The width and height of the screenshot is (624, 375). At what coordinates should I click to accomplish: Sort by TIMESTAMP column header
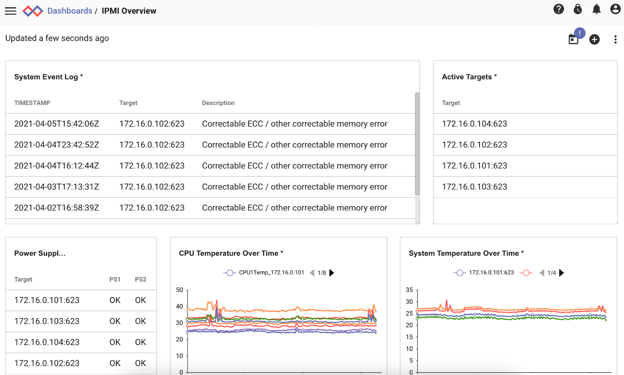pyautogui.click(x=32, y=103)
